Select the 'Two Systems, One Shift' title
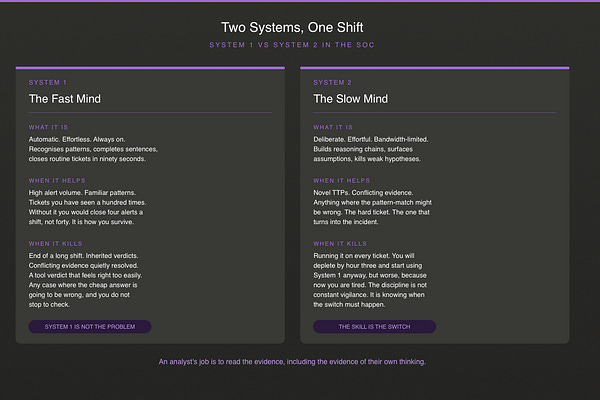 (292, 28)
